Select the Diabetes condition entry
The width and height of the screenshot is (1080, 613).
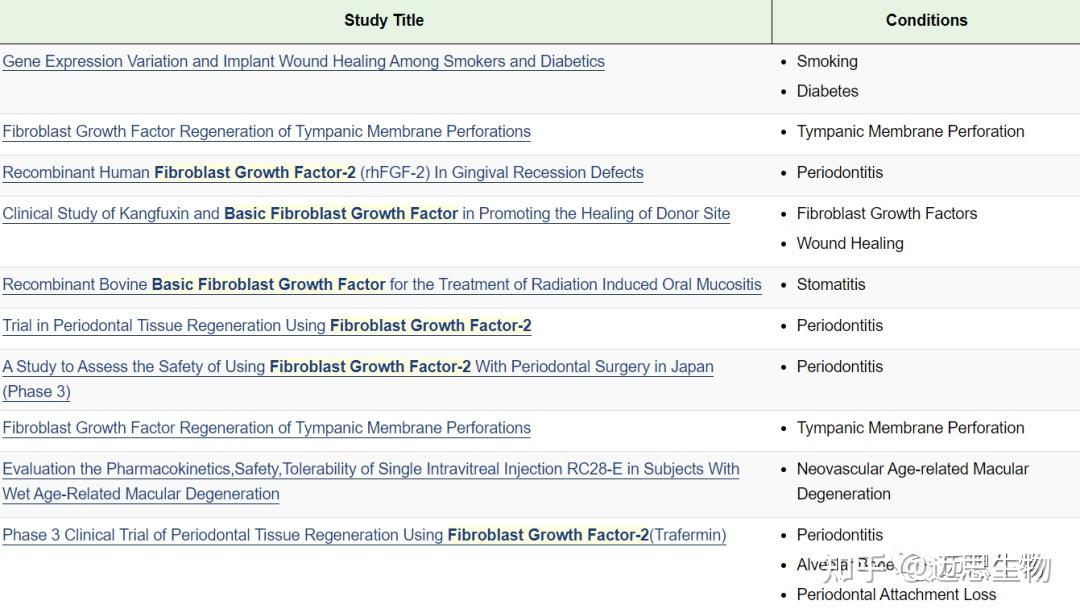(827, 91)
